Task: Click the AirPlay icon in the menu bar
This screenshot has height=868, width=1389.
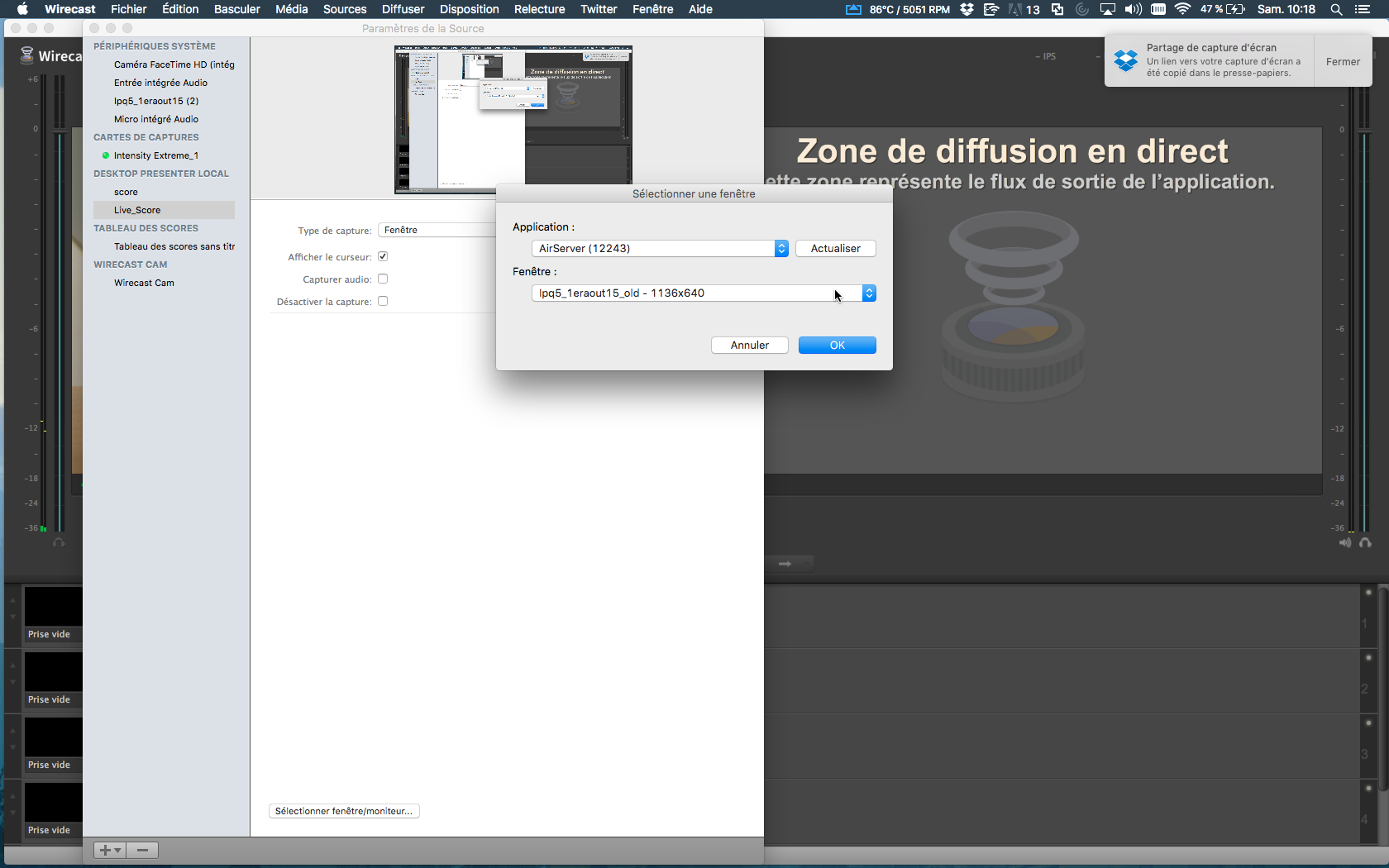Action: tap(1107, 9)
